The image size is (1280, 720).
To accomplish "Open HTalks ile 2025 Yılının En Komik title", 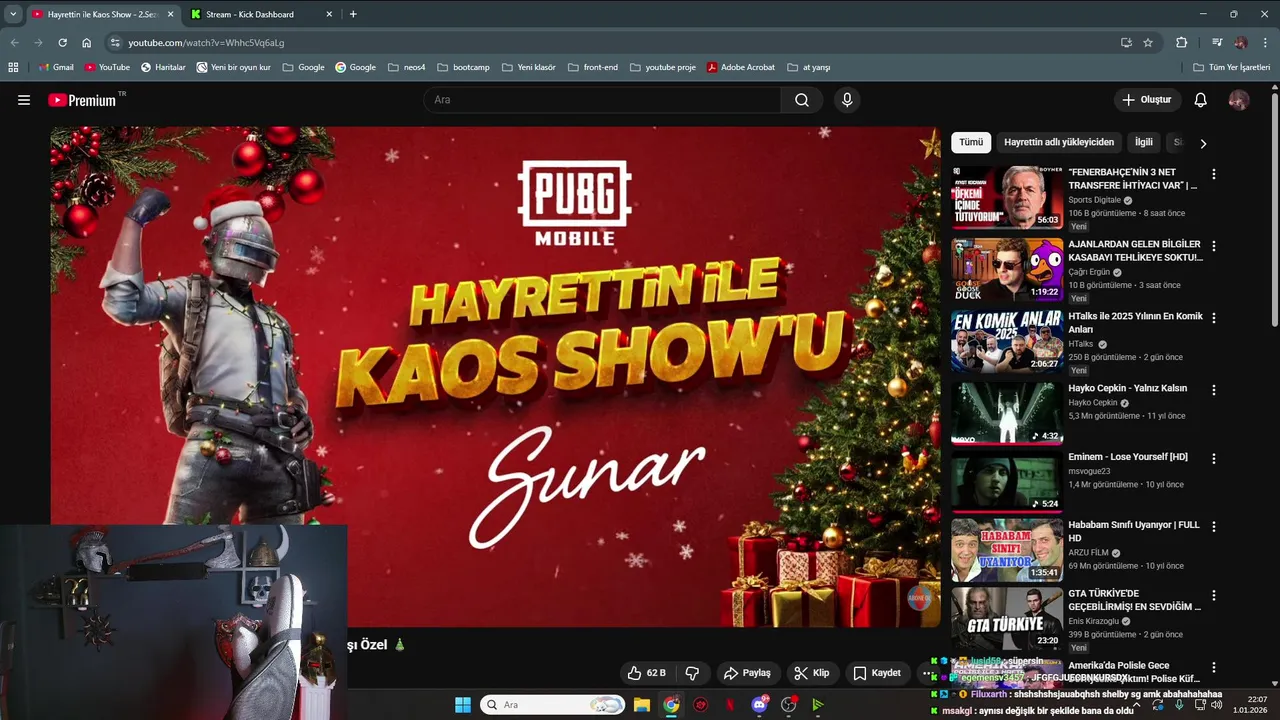I will coord(1135,322).
